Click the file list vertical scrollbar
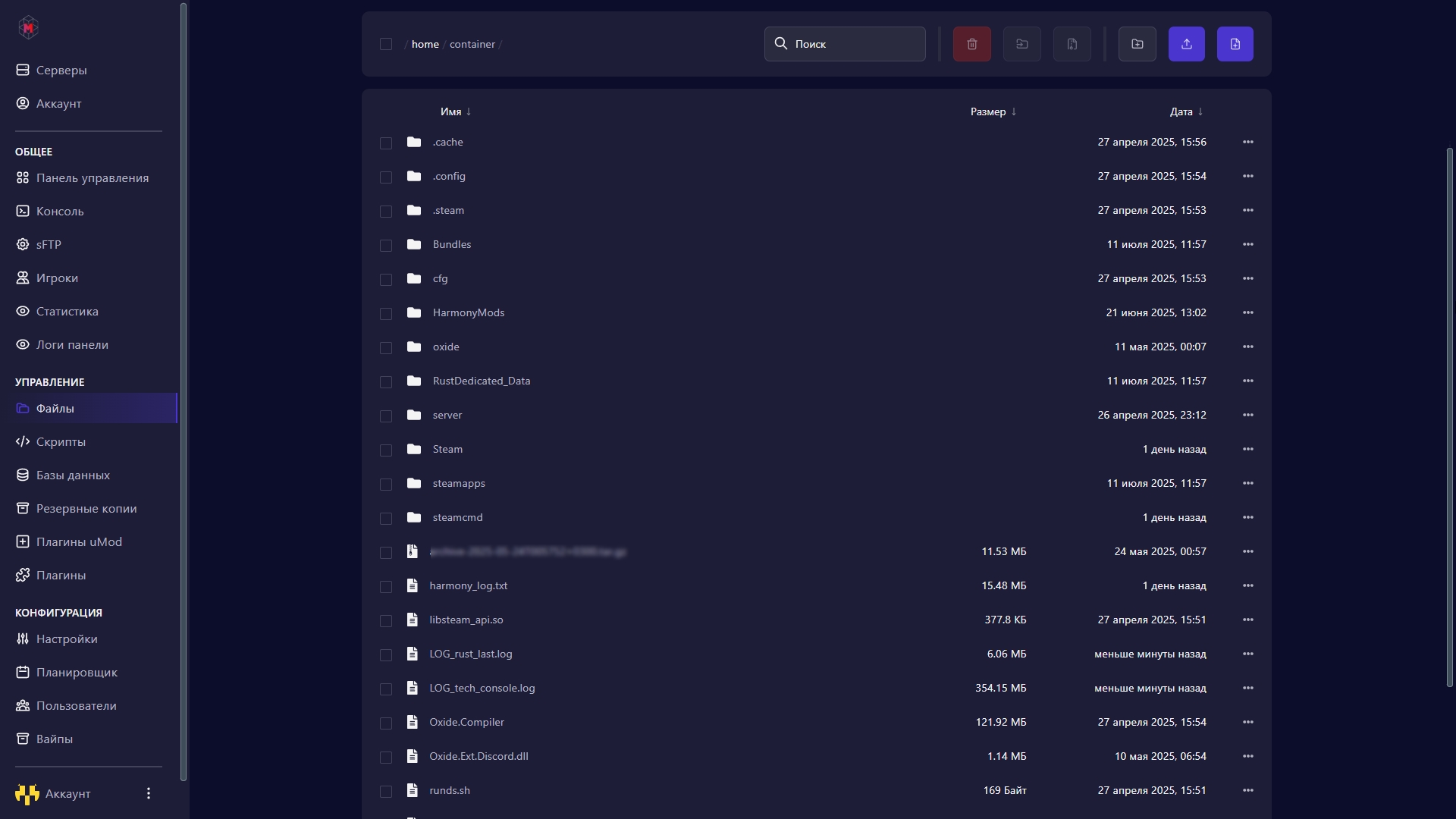Viewport: 1456px width, 819px height. click(x=1449, y=417)
